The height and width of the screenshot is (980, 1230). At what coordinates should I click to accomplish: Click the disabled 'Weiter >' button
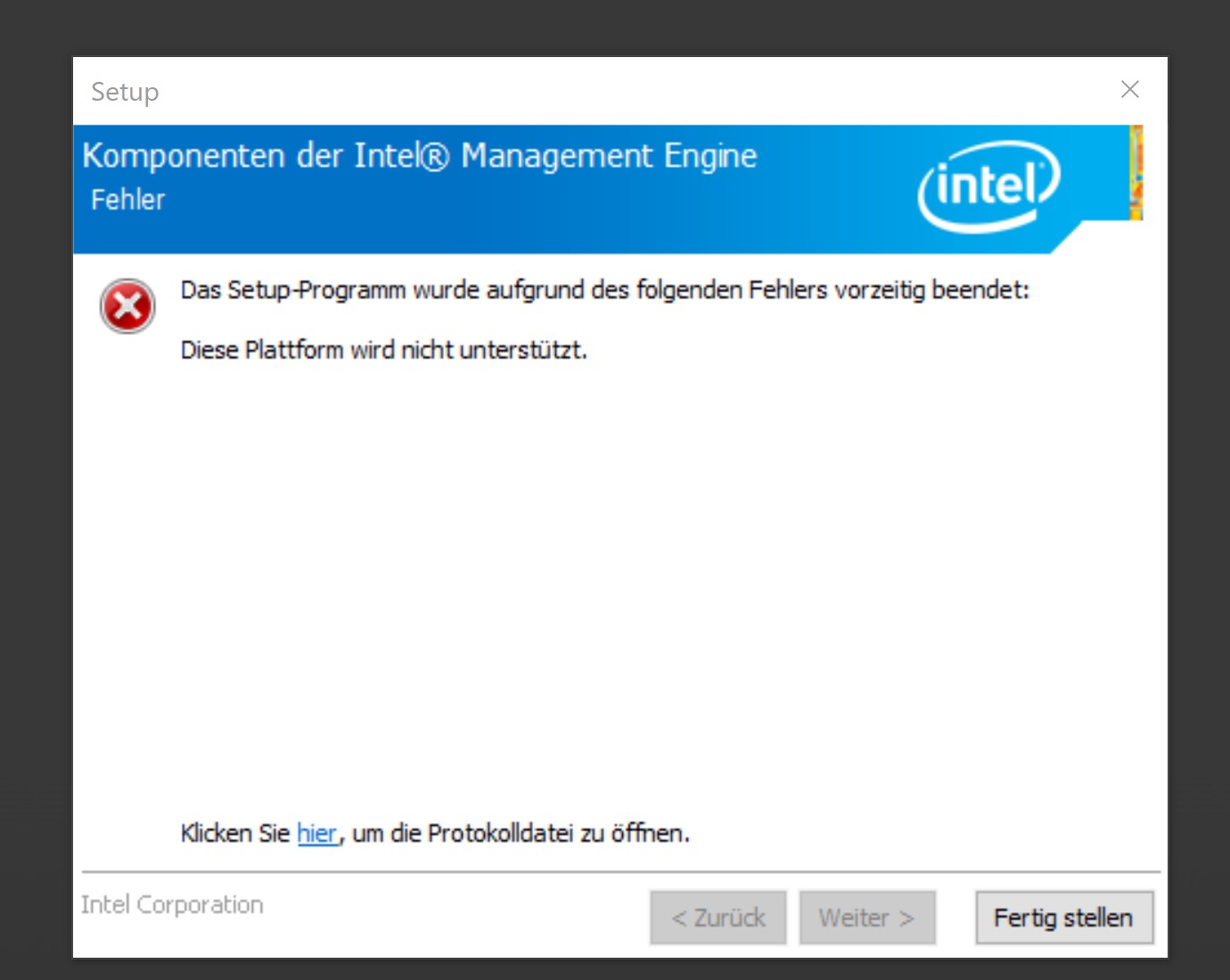867,918
